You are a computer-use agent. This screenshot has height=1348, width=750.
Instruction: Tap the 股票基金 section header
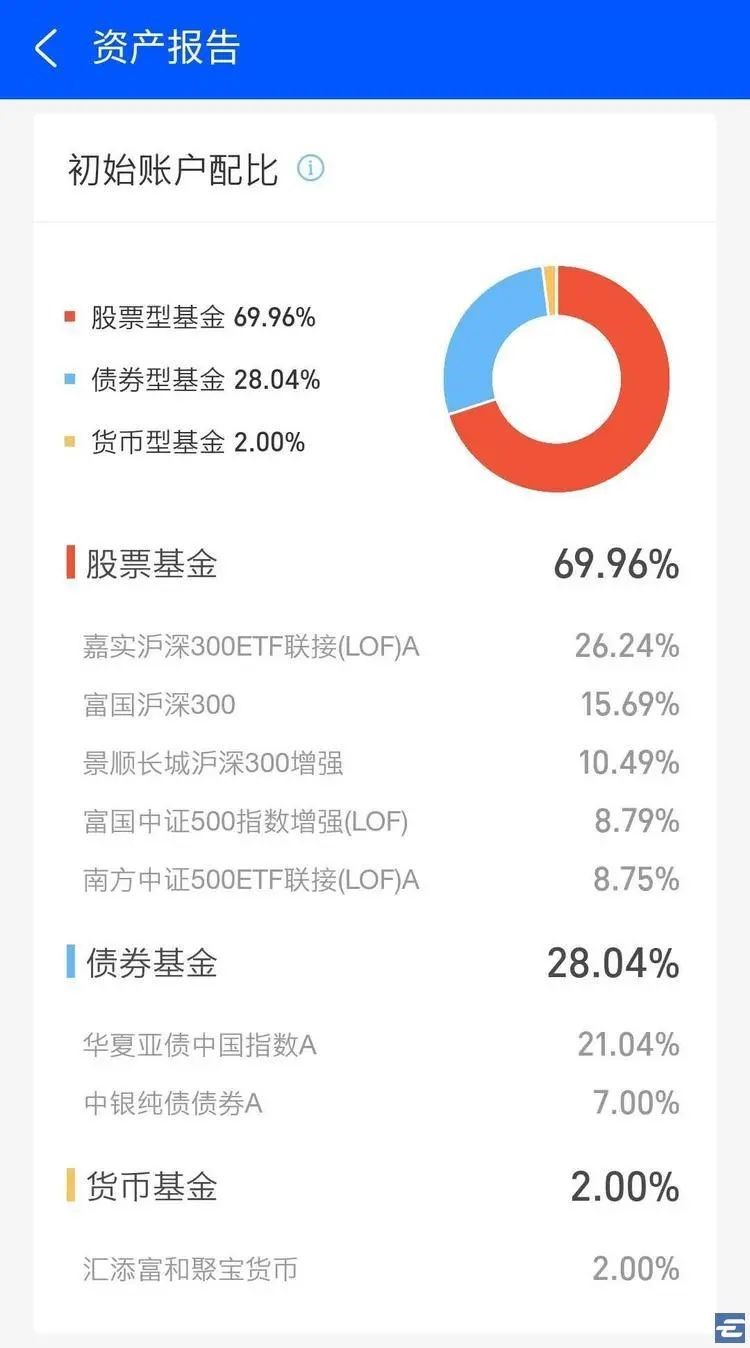click(x=151, y=564)
